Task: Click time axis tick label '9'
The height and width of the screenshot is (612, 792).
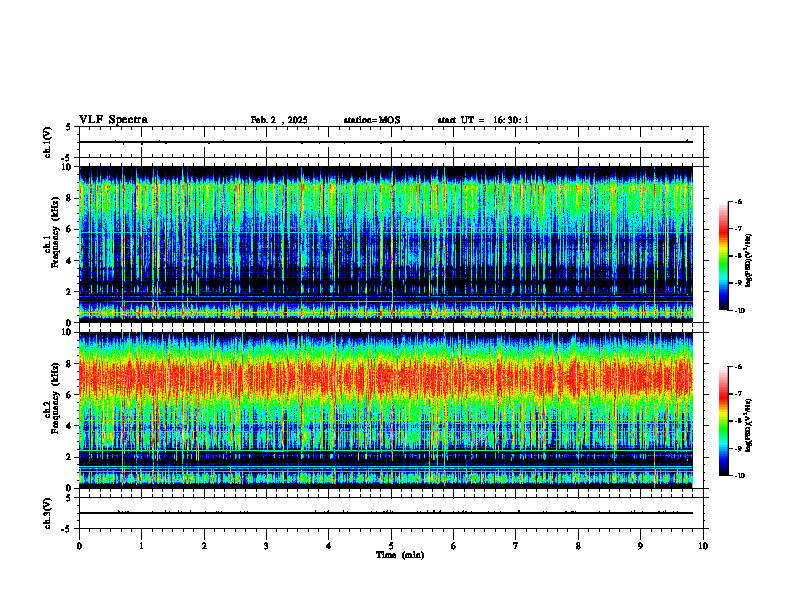Action: (x=640, y=546)
